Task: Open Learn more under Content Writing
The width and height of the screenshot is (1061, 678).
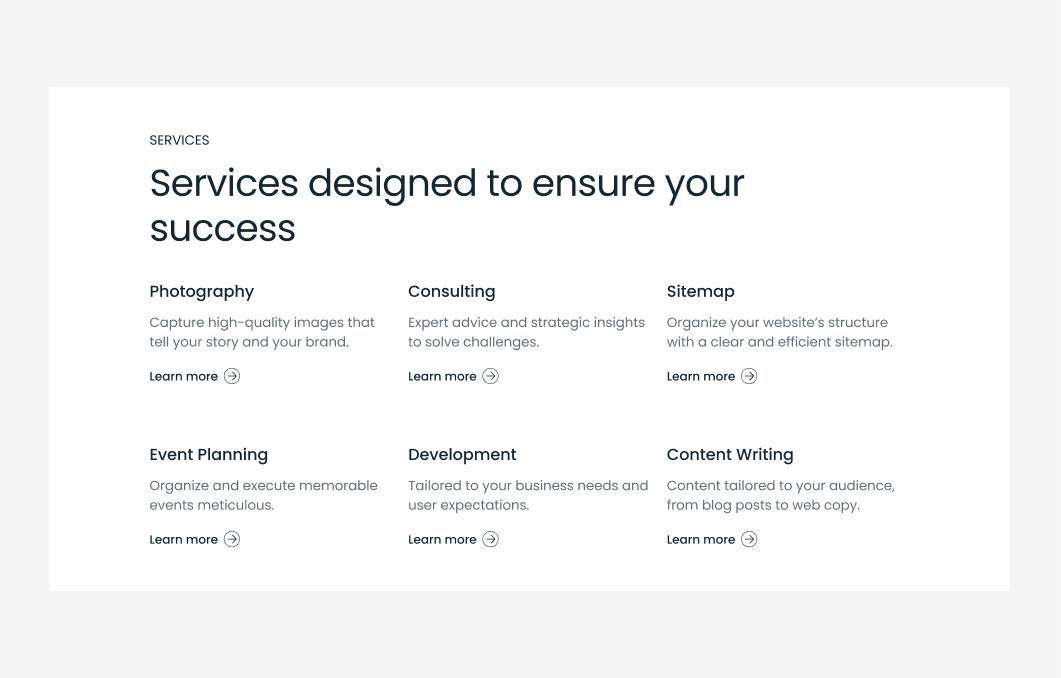Action: click(700, 539)
